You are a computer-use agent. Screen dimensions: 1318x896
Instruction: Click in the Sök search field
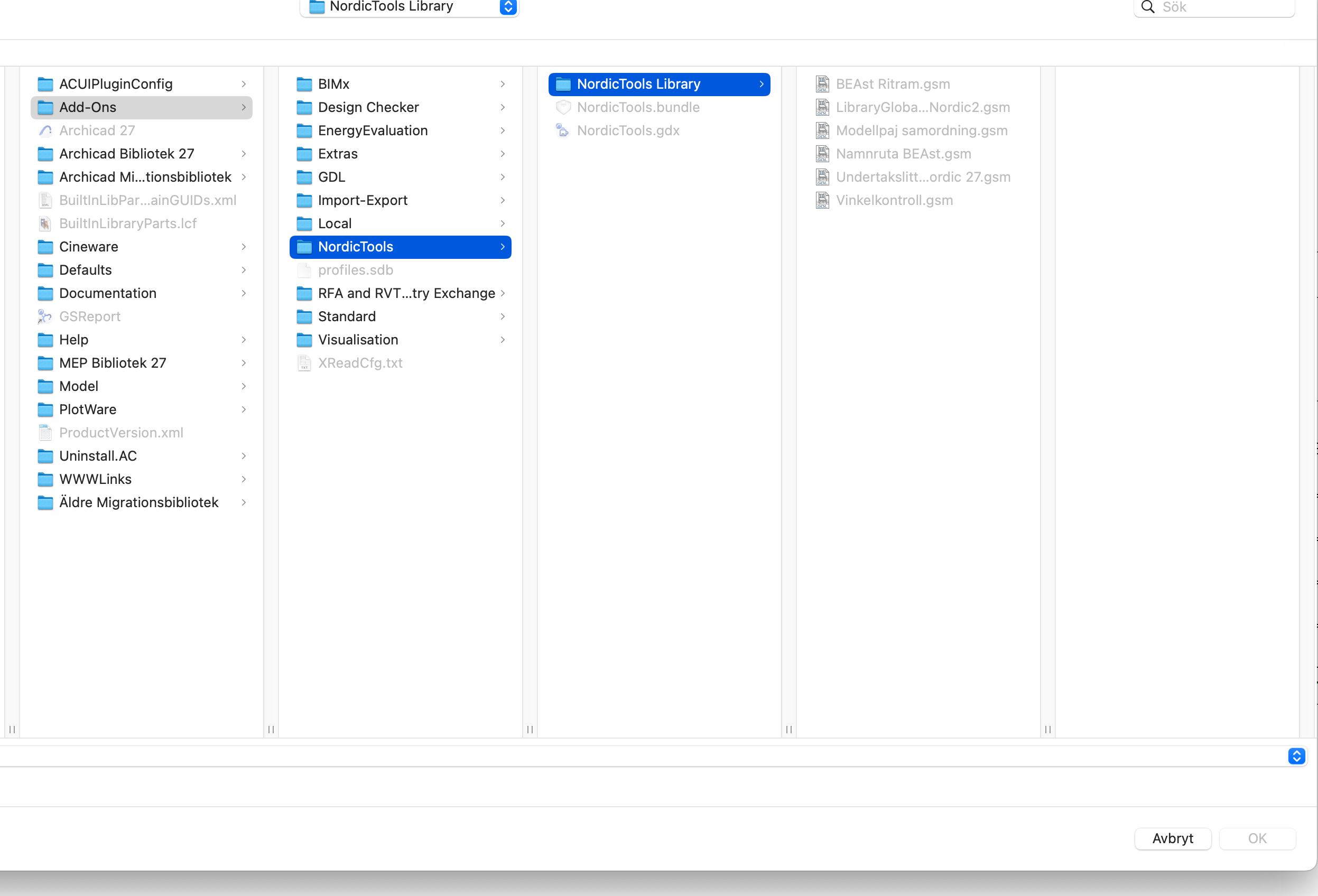pos(1219,7)
